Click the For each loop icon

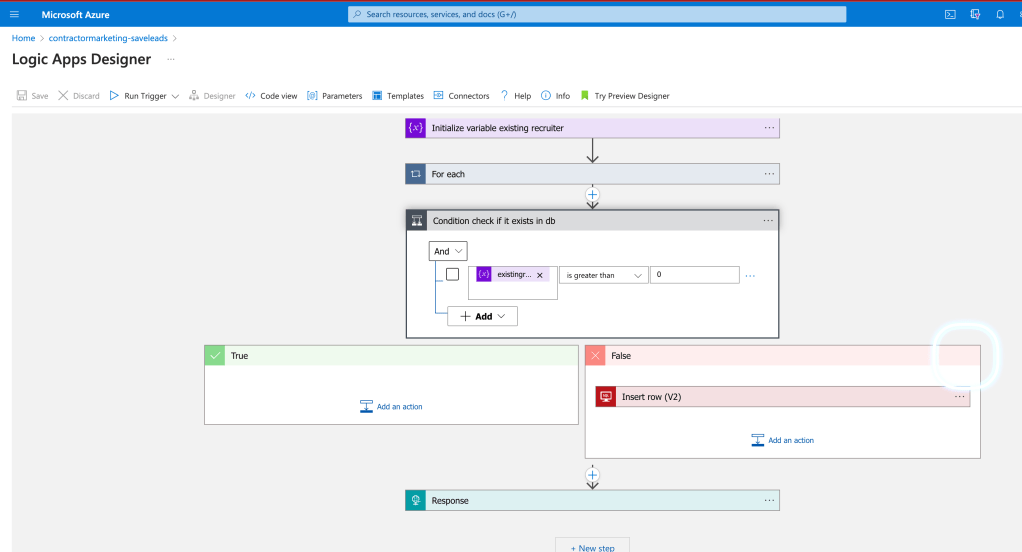(416, 174)
